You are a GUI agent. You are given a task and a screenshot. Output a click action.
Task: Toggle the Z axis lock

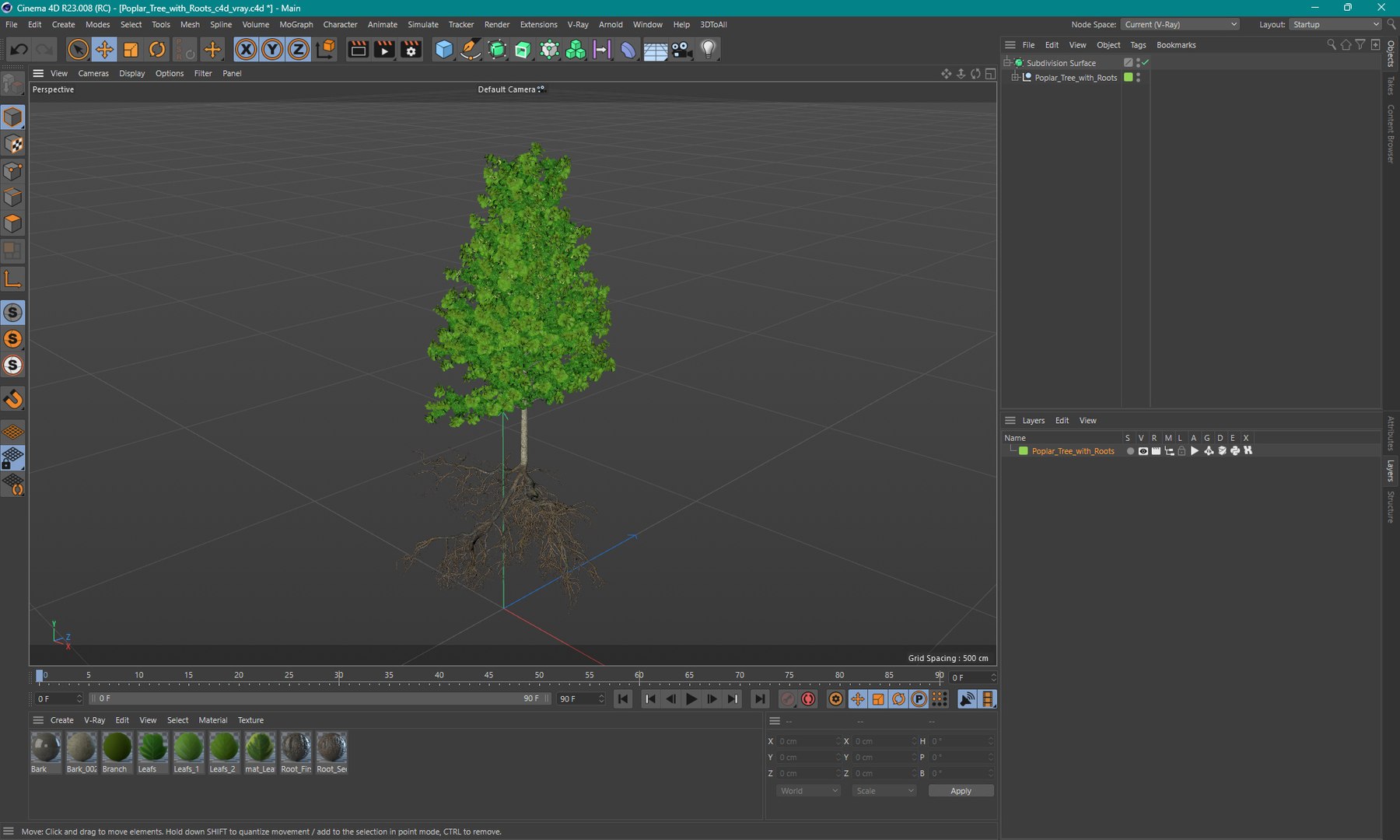tap(299, 50)
